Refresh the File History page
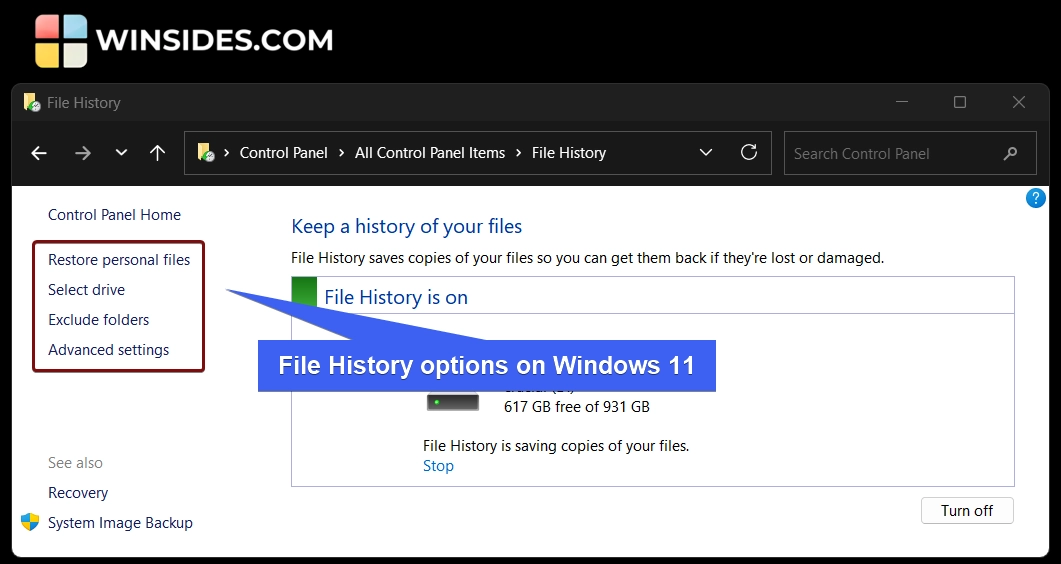 (x=748, y=152)
